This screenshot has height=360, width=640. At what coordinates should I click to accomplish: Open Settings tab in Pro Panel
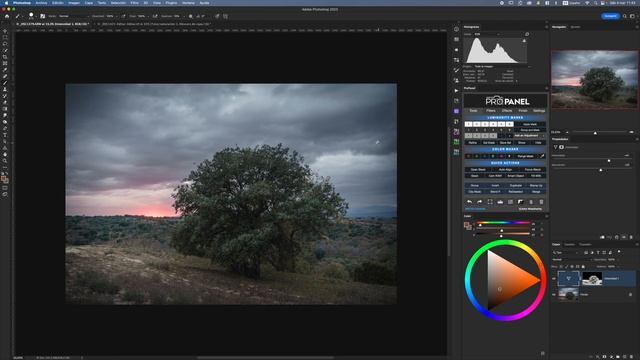[539, 111]
